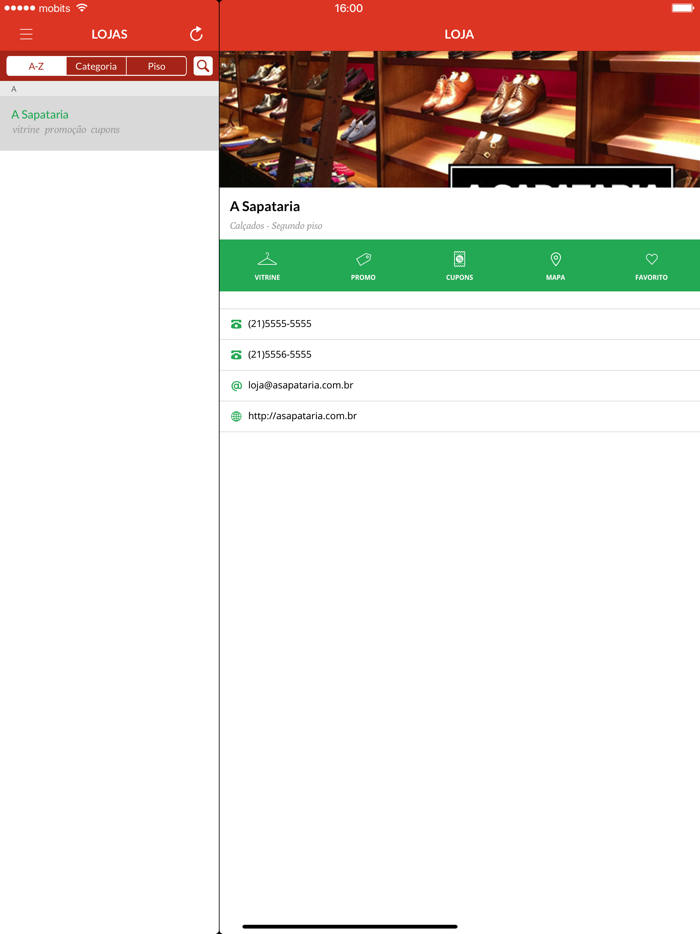Email loja@asapataria.com.br
The image size is (700, 934).
(x=300, y=385)
